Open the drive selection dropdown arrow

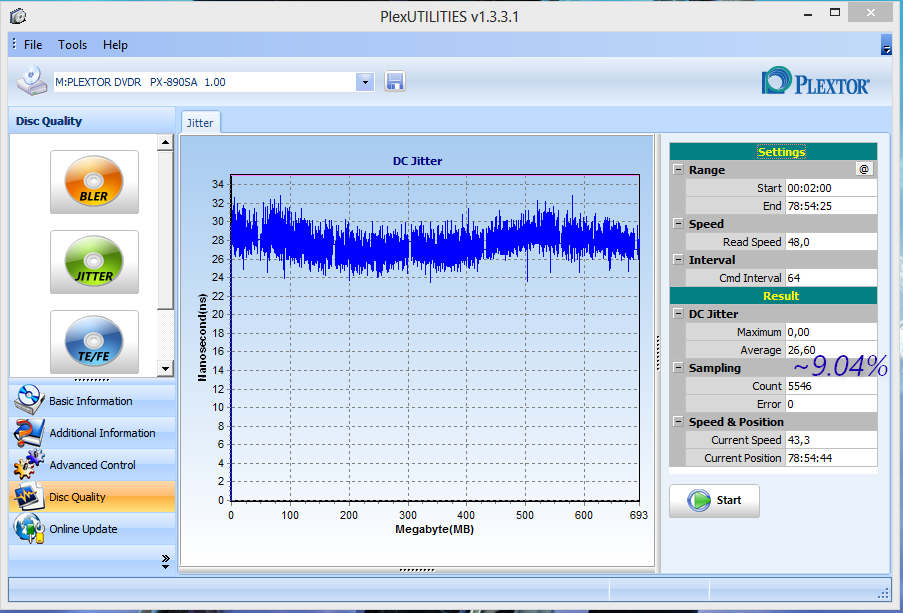[365, 82]
